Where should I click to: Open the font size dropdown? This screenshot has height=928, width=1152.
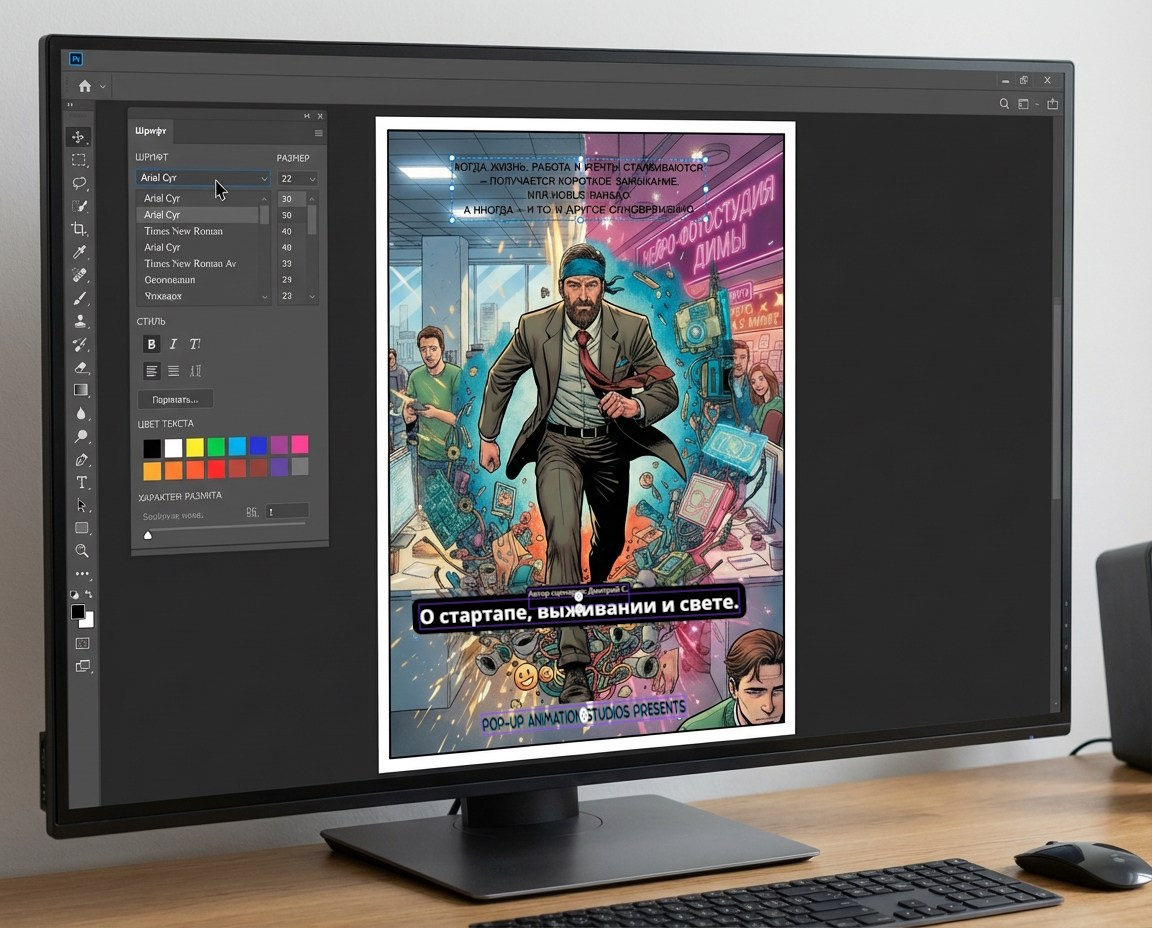(297, 179)
